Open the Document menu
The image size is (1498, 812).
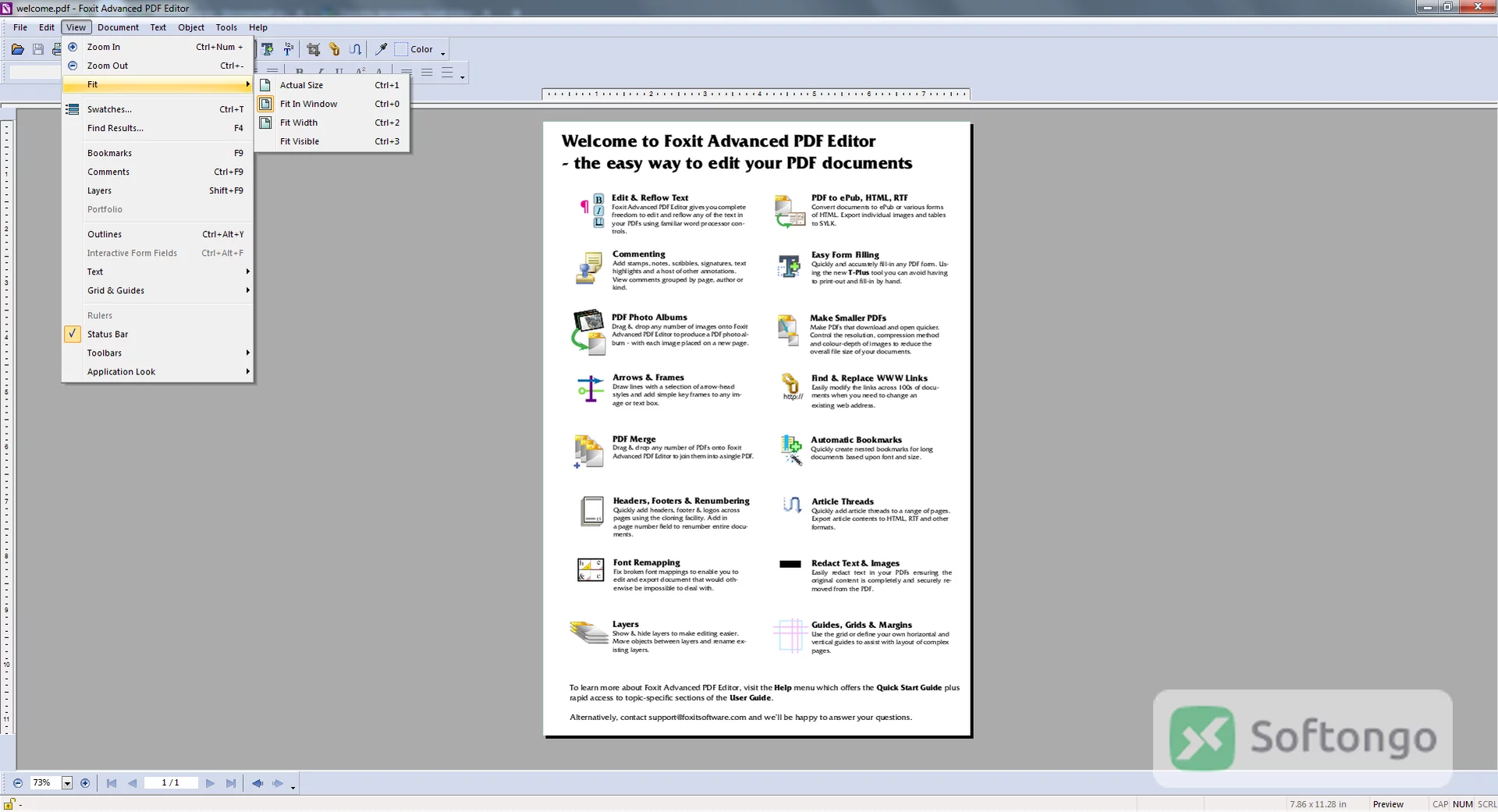coord(118,27)
